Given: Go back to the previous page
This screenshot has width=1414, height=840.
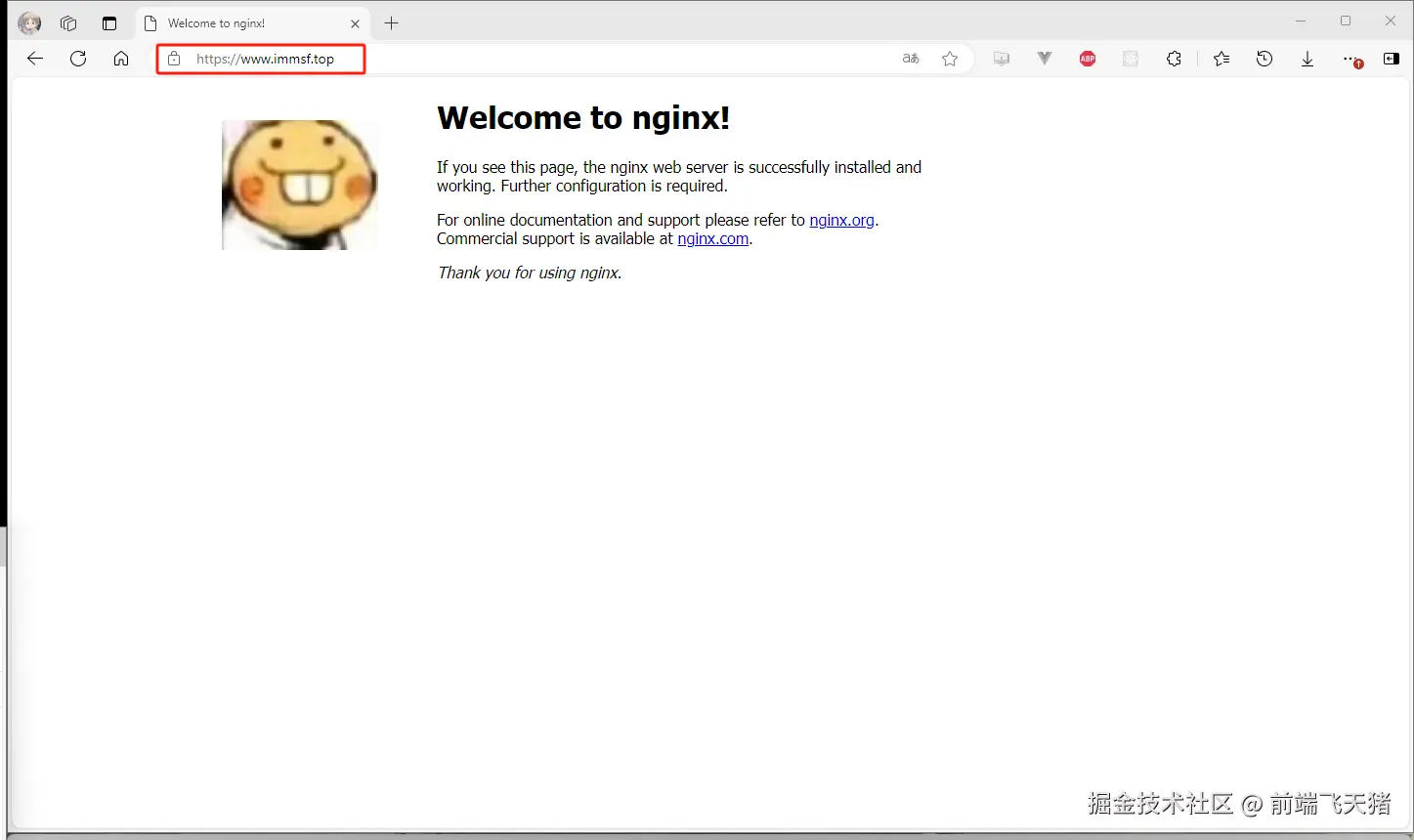Looking at the screenshot, I should tap(35, 59).
